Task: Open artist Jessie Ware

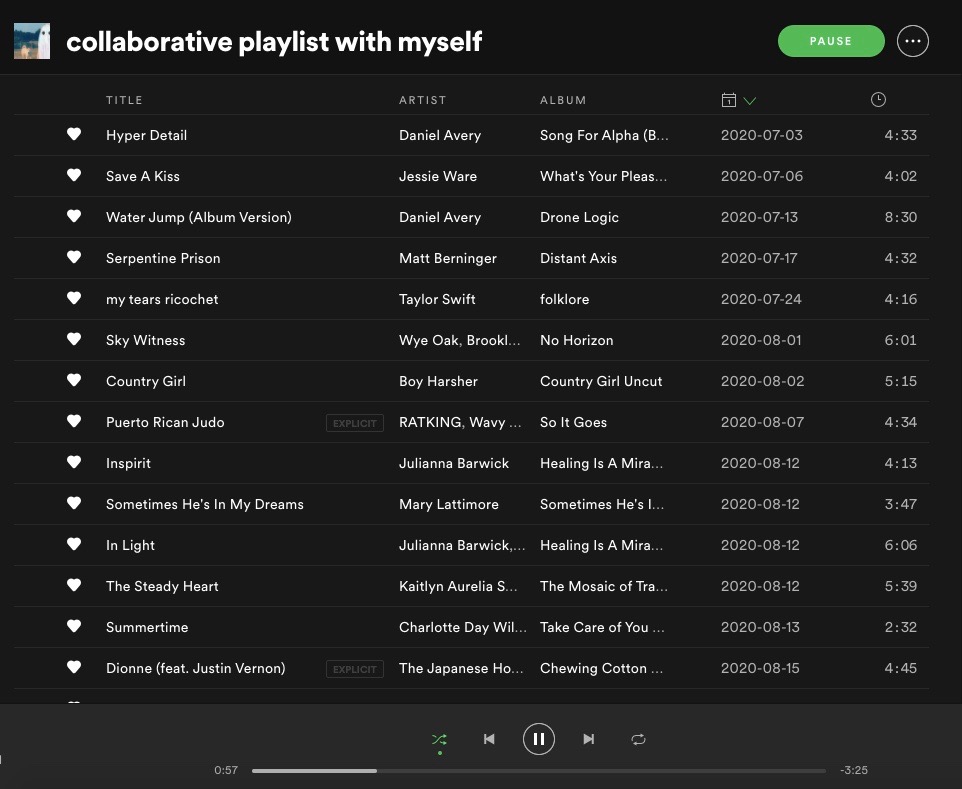Action: [438, 176]
